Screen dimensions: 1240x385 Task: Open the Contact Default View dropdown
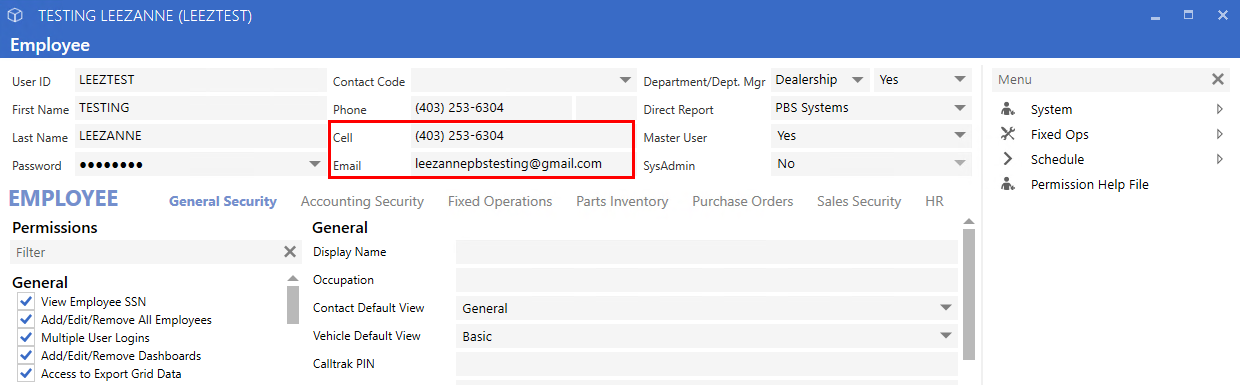[x=946, y=308]
